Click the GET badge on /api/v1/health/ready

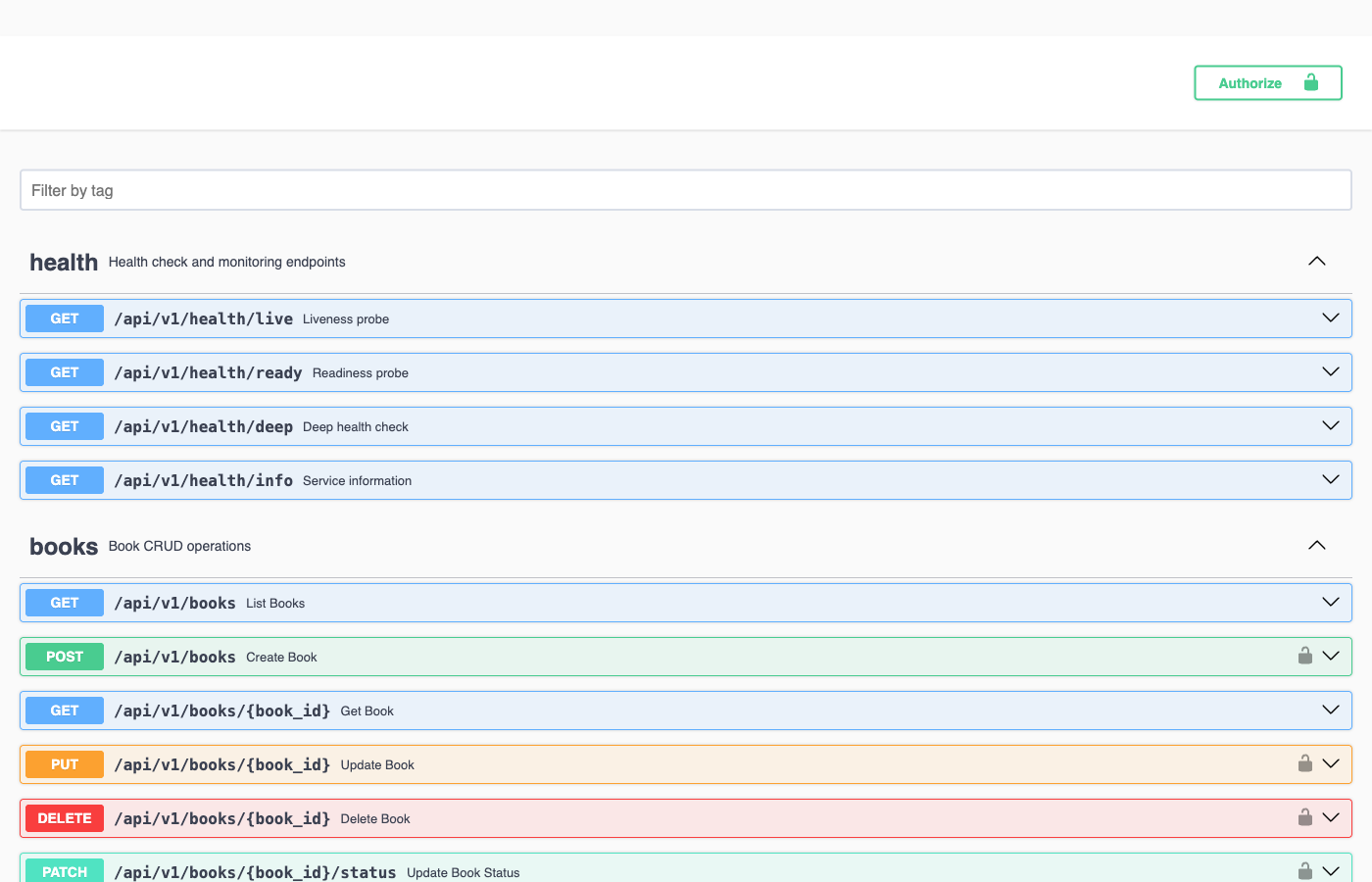(64, 371)
